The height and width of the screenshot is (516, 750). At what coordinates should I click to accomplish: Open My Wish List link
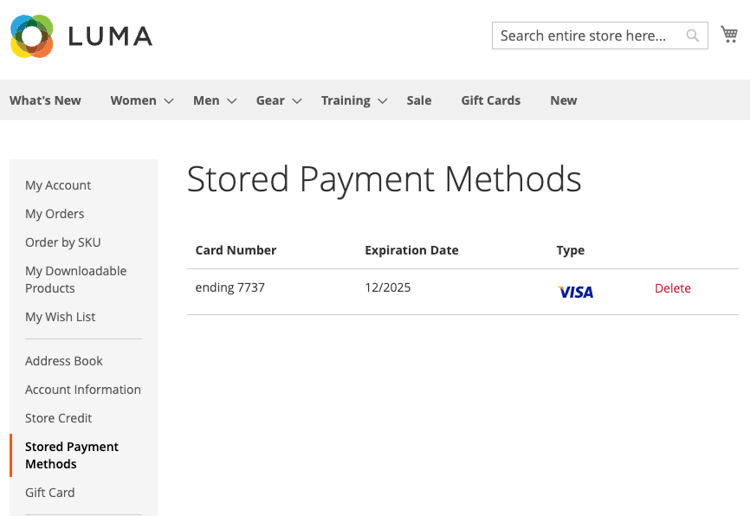(x=60, y=317)
